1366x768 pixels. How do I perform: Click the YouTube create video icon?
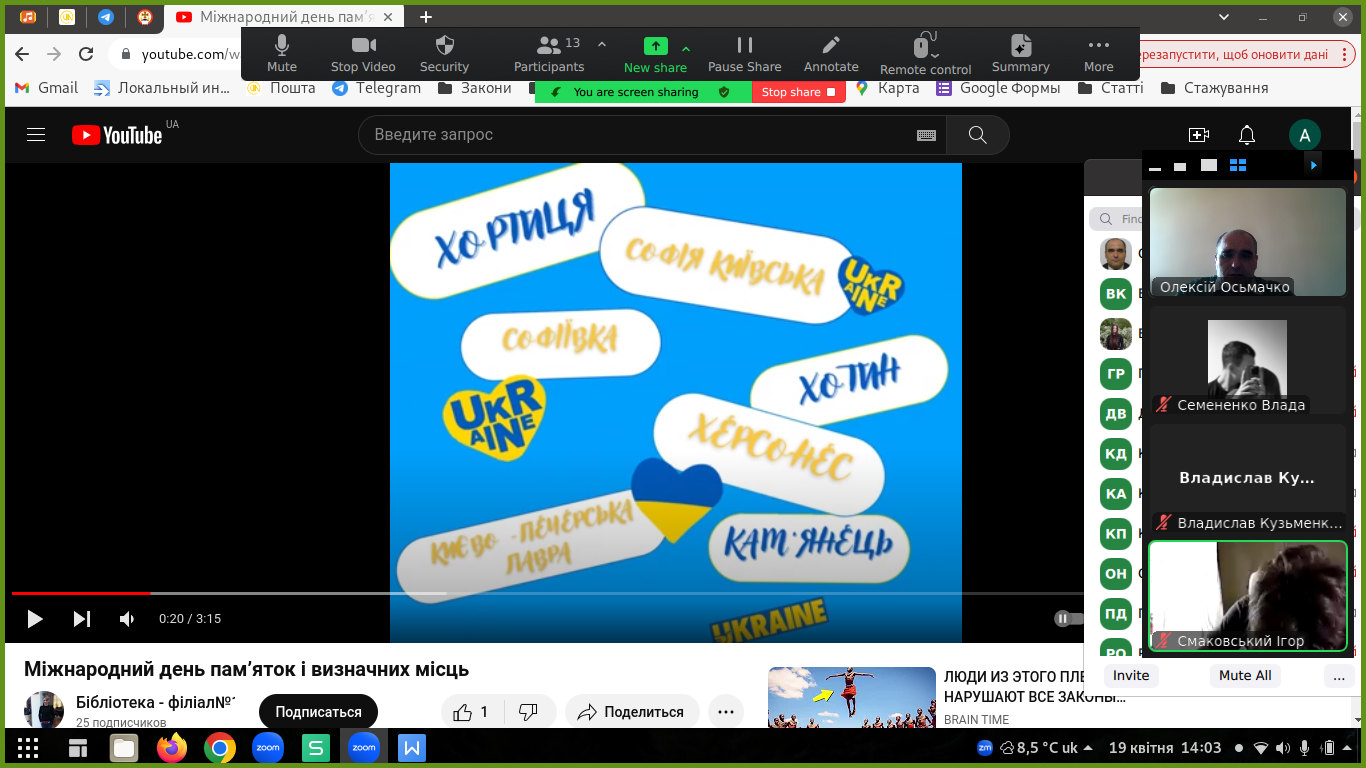click(1198, 135)
